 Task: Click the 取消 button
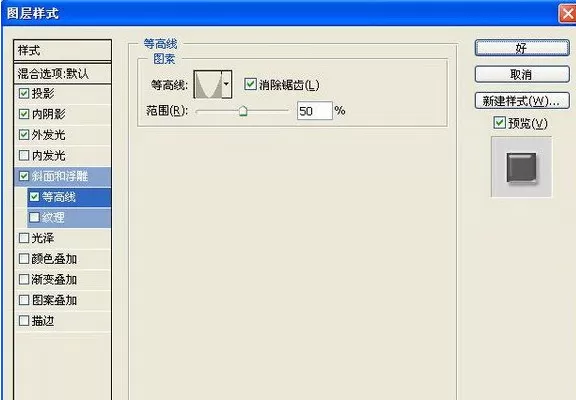pos(522,75)
